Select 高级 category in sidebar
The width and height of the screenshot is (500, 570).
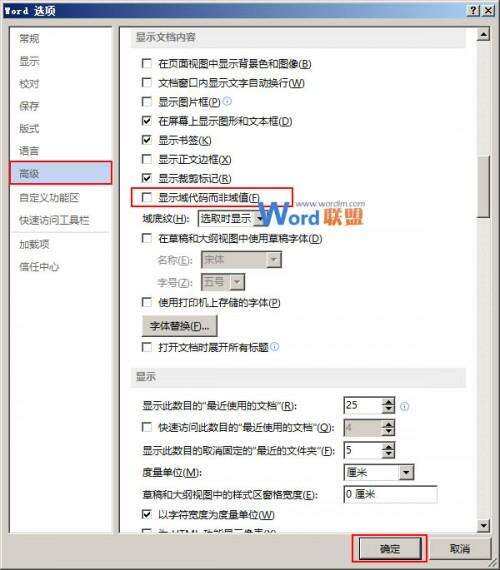[x=60, y=173]
